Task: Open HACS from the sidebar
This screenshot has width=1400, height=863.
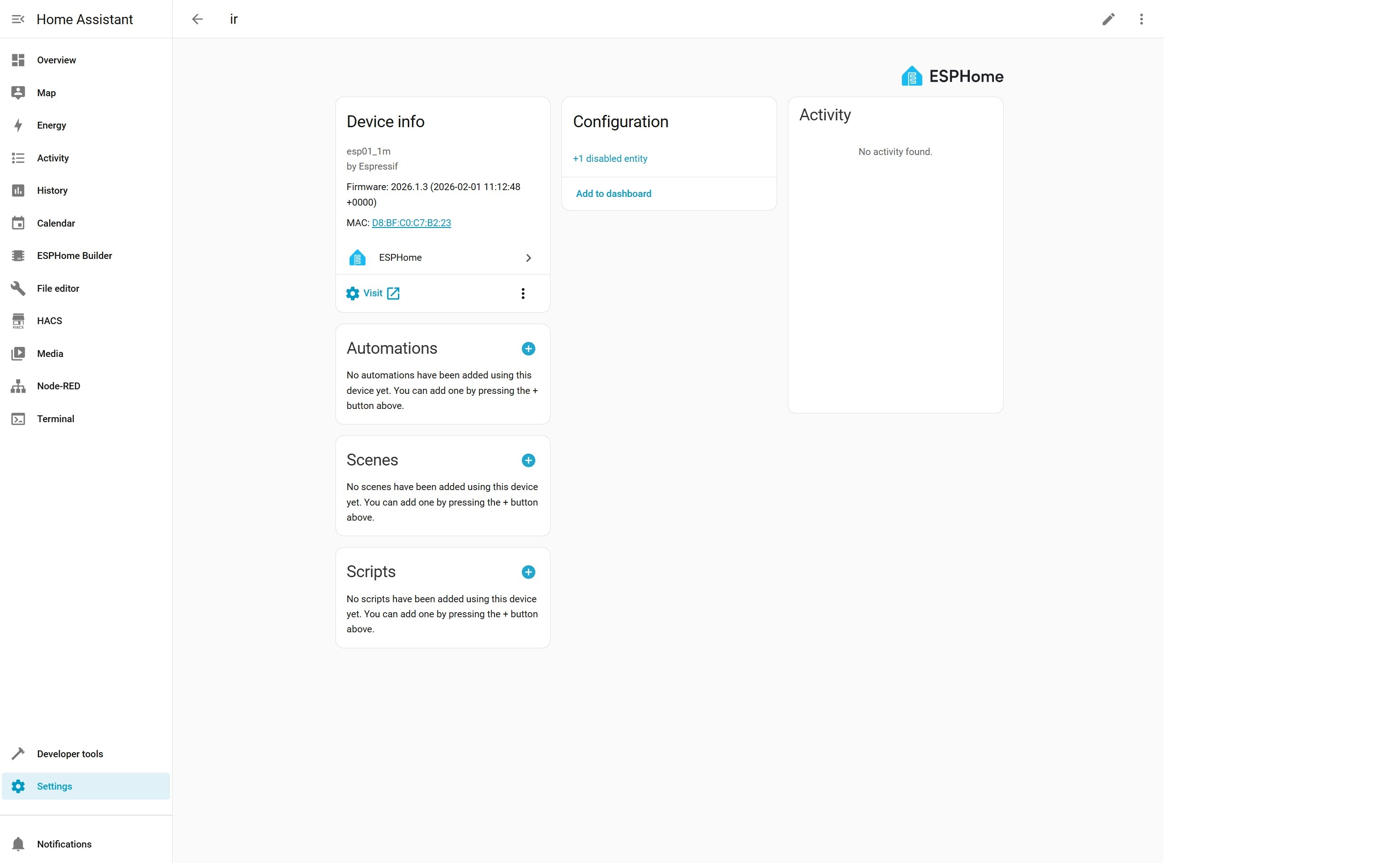Action: (x=49, y=321)
